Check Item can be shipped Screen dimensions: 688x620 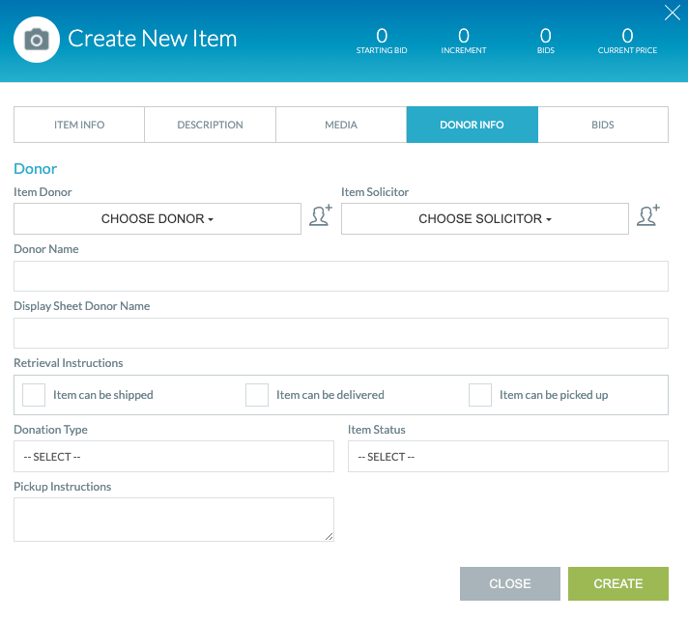click(x=34, y=395)
